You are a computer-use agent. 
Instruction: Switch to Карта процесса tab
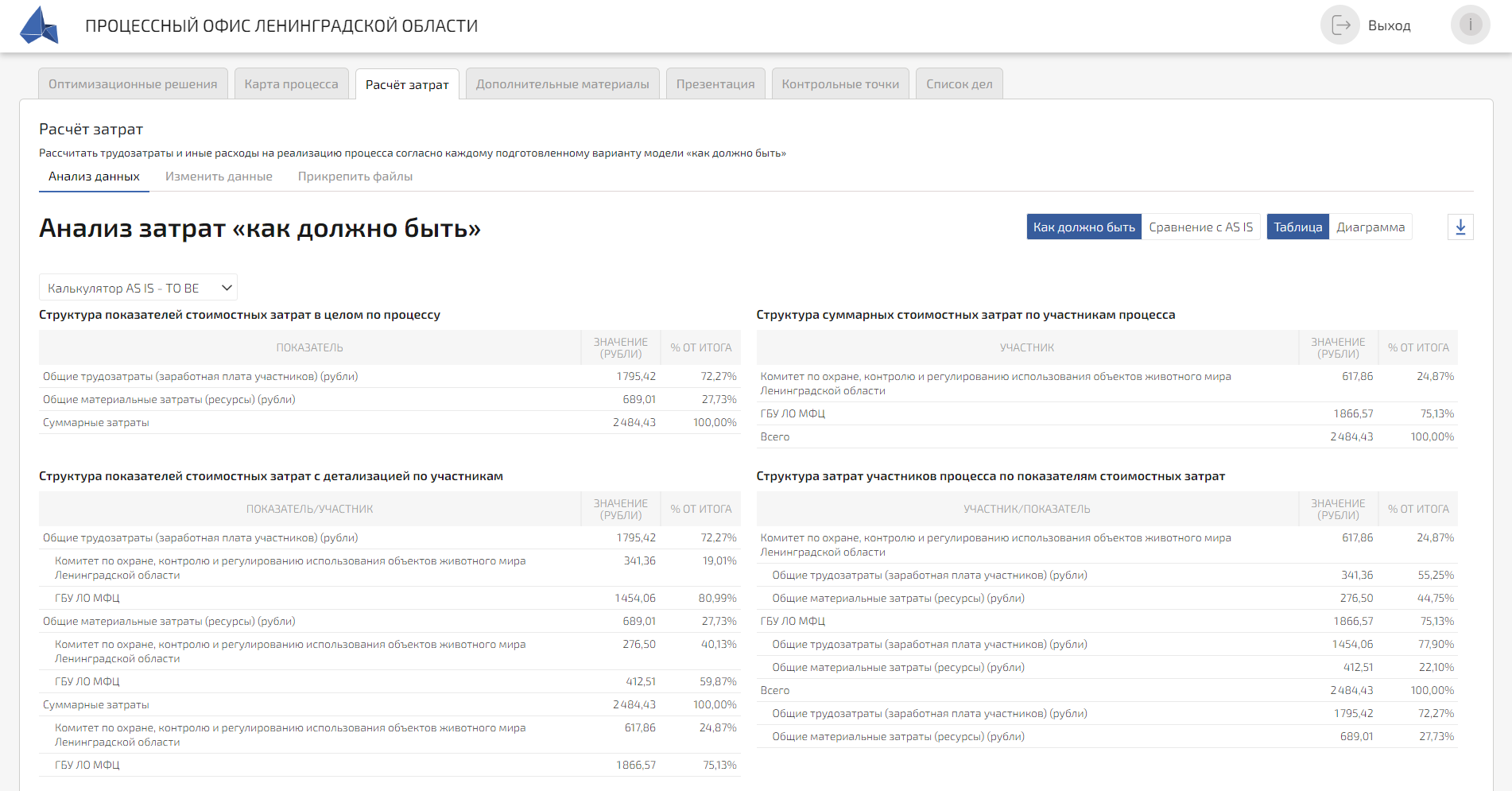coord(291,84)
